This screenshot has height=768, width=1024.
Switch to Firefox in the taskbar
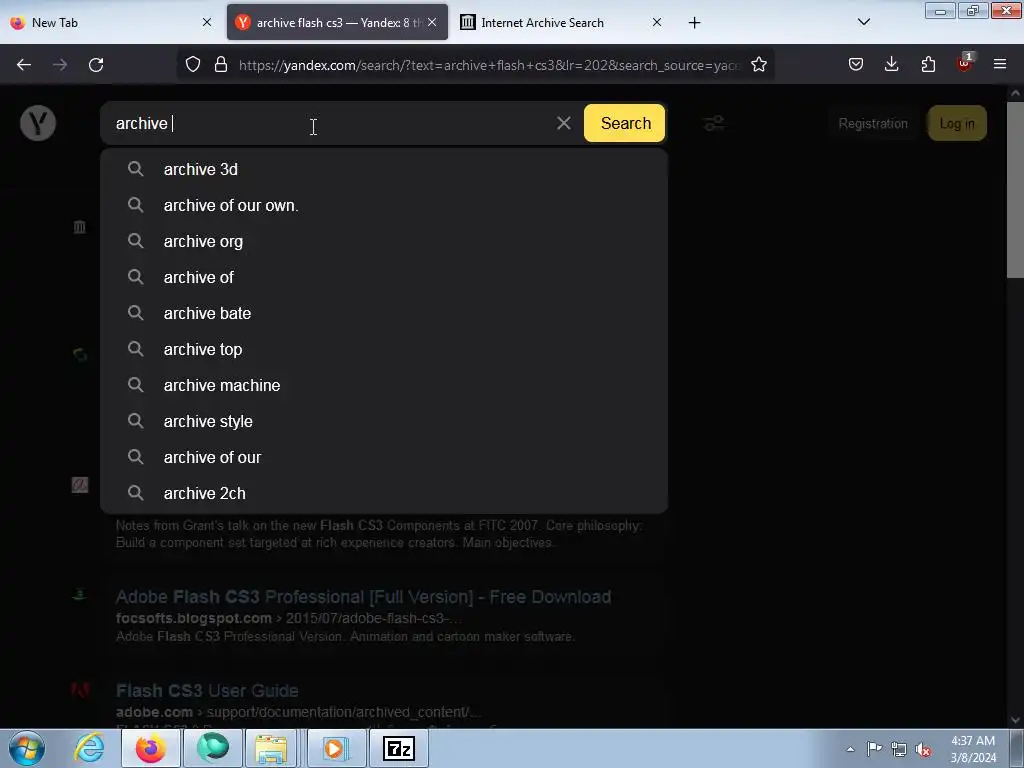(151, 748)
